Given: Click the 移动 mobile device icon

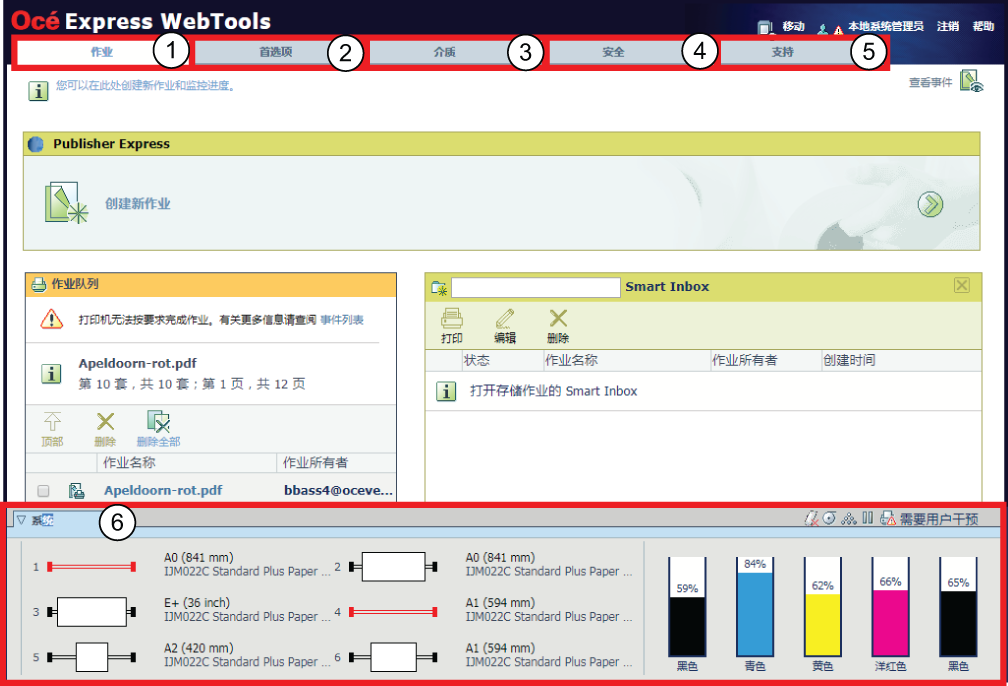Looking at the screenshot, I should click(x=764, y=28).
